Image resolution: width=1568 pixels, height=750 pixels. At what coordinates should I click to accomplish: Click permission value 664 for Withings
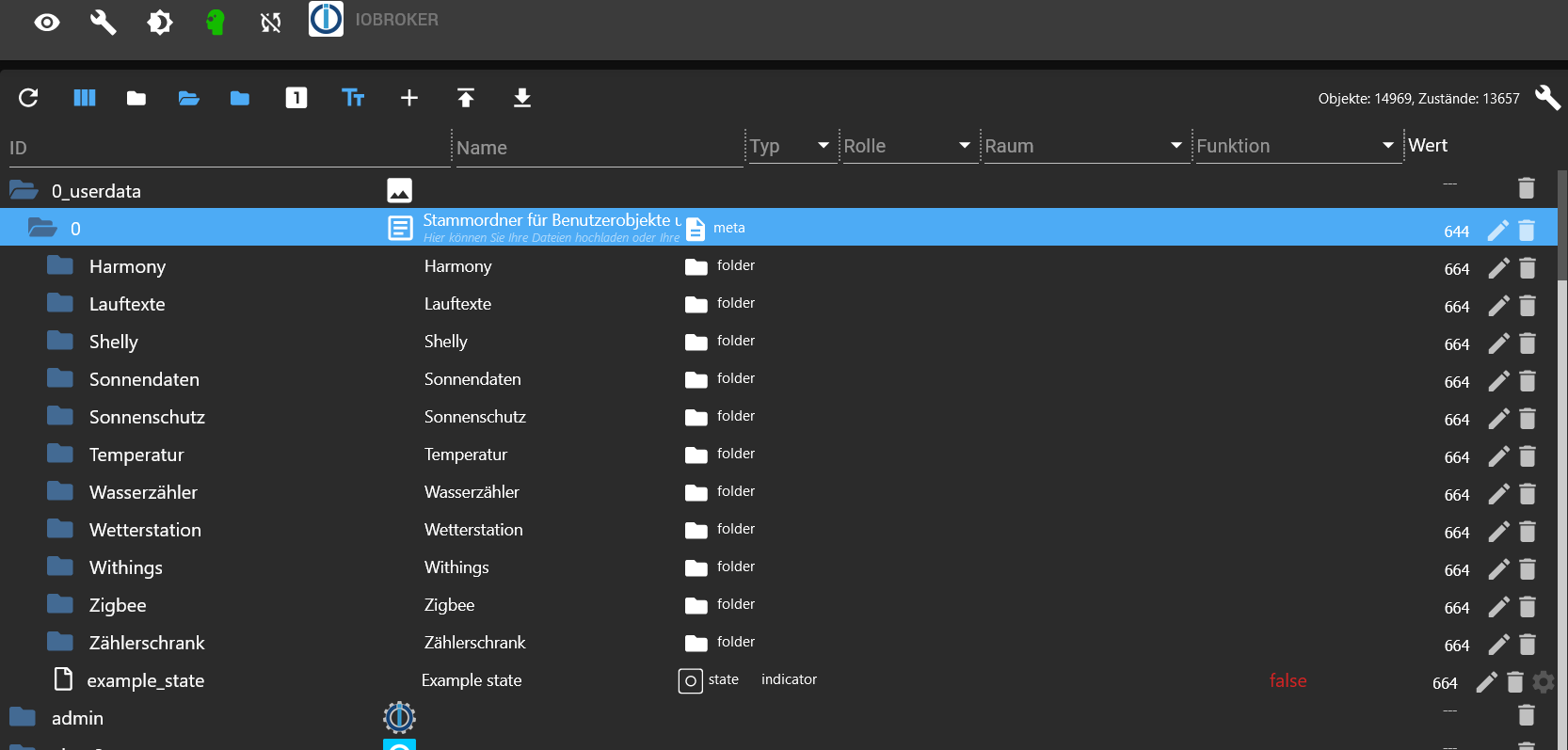1457,570
